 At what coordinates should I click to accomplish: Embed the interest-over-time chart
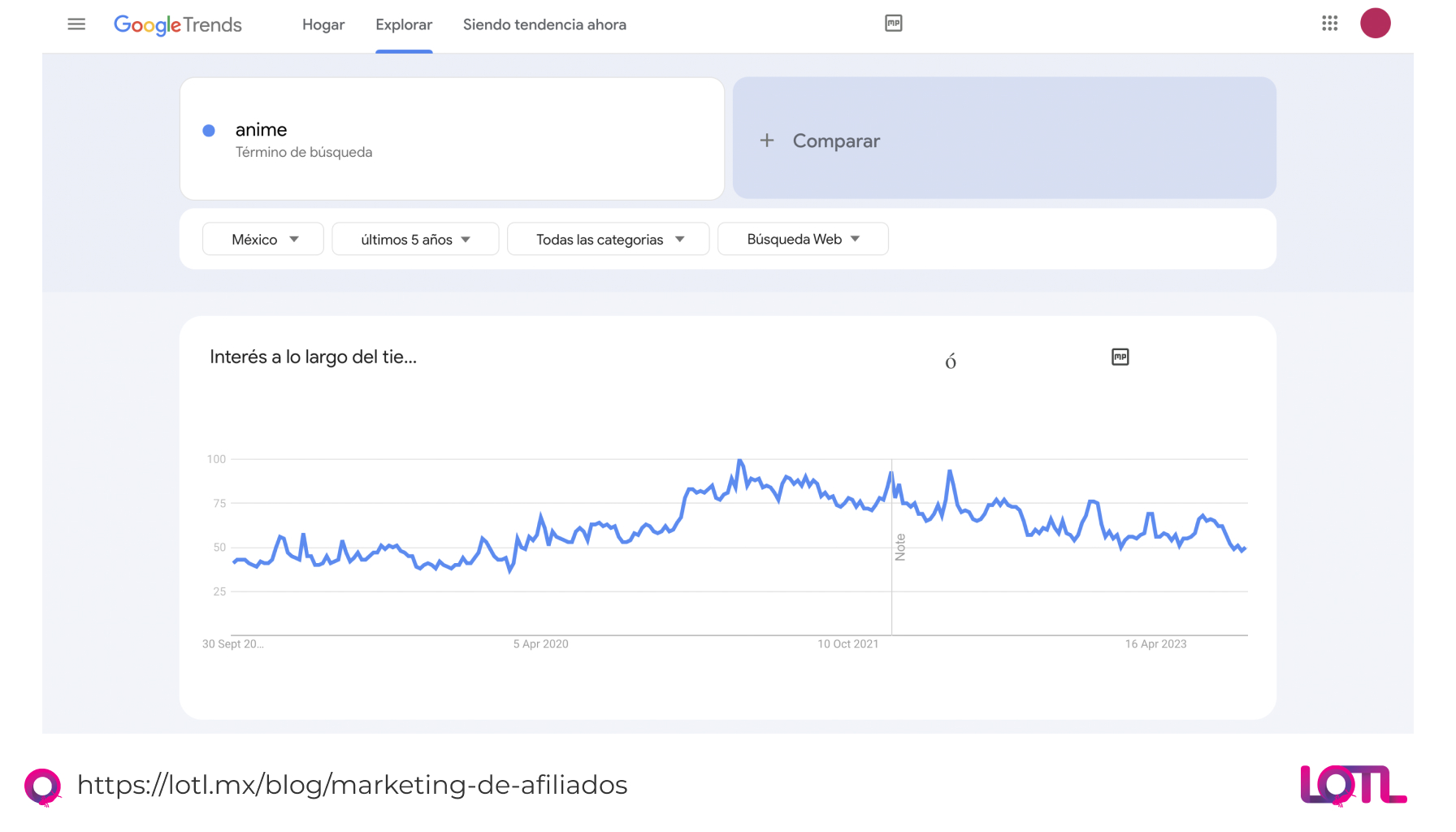click(x=1120, y=356)
